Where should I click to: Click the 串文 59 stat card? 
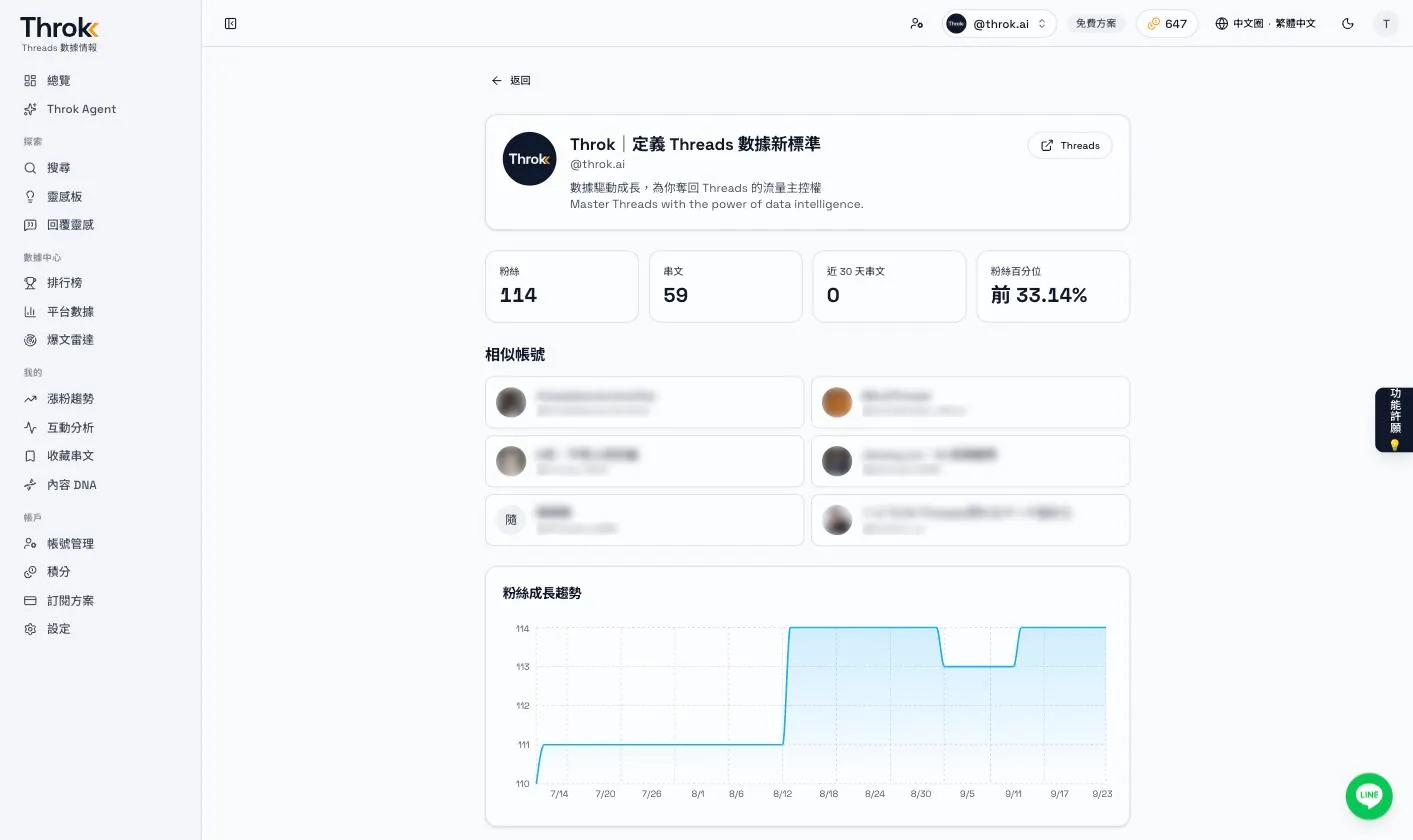(726, 286)
